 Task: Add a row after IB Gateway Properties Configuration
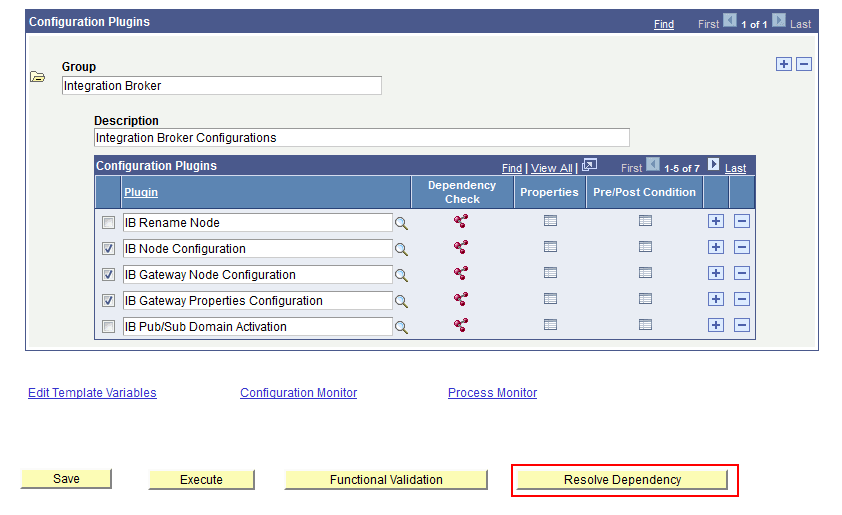[x=716, y=299]
